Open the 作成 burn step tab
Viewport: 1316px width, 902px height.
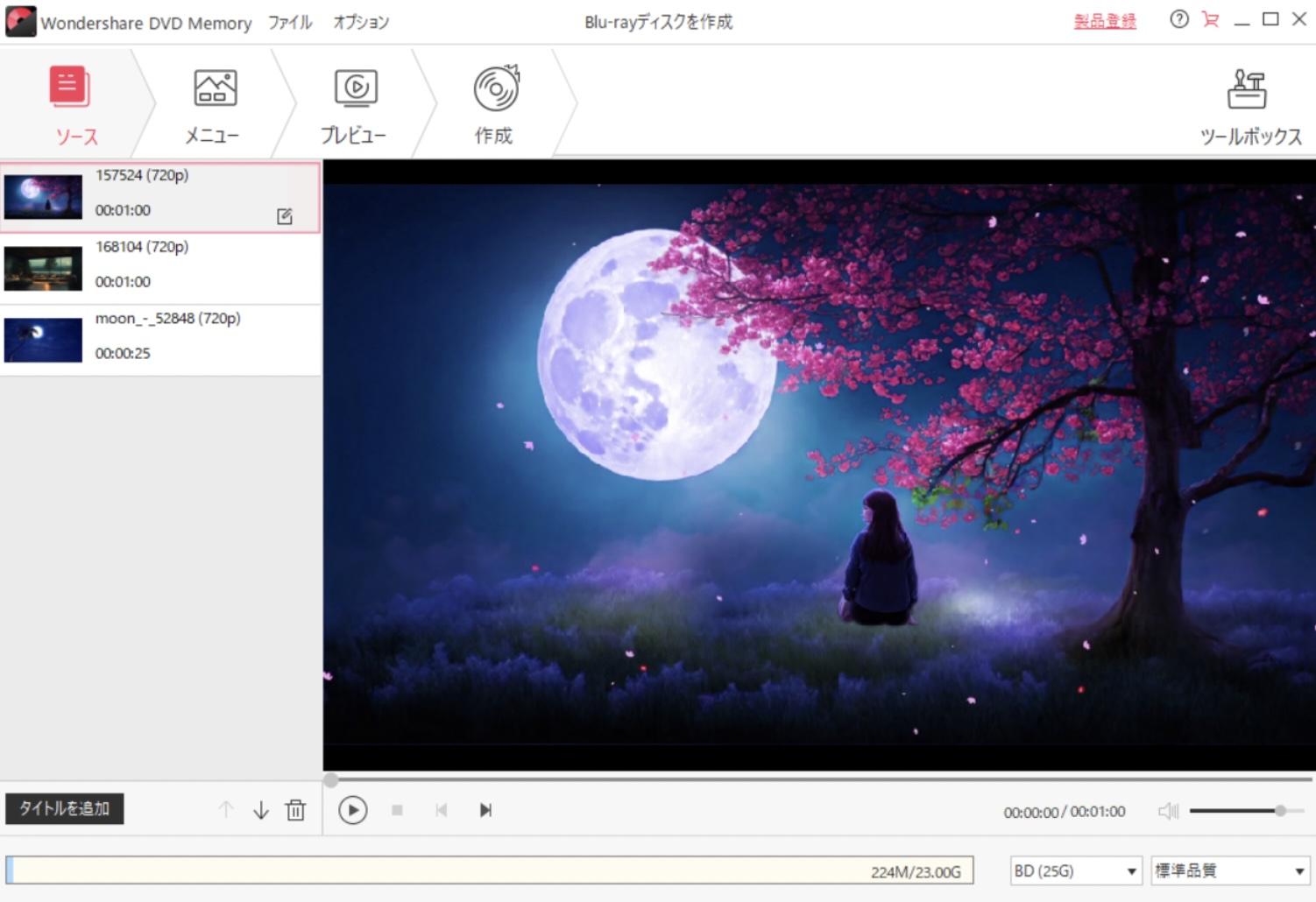[495, 103]
